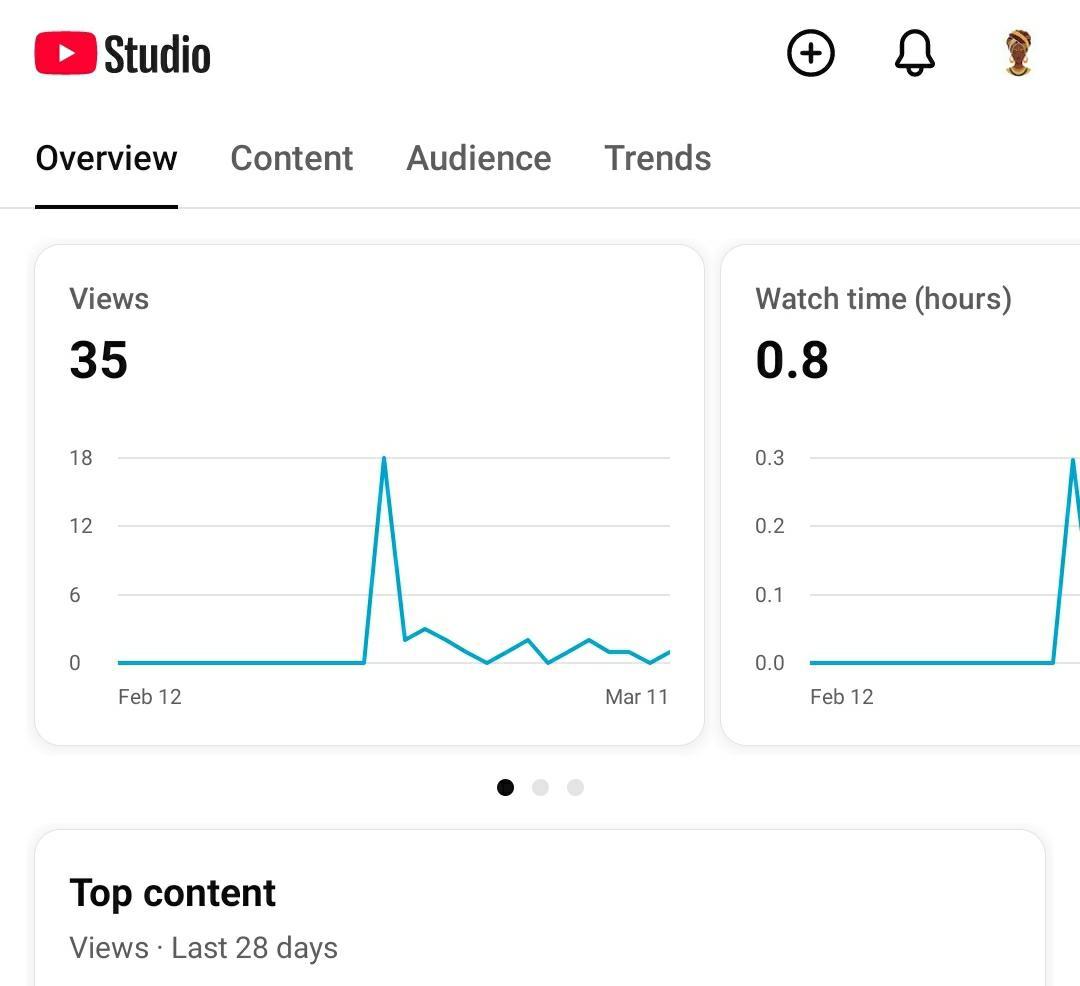This screenshot has height=986, width=1080.
Task: Tap the 0.1 y-axis label in Watch time chart
Action: 769,594
